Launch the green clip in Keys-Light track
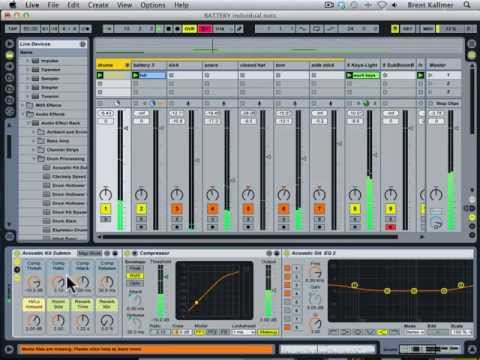The width and height of the screenshot is (480, 360). point(349,75)
